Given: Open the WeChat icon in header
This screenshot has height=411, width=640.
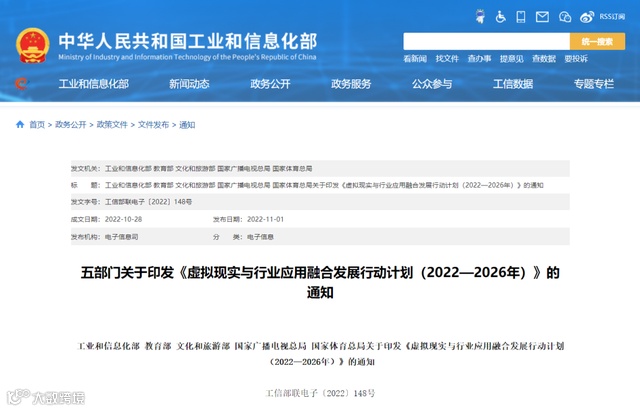Looking at the screenshot, I should coord(565,17).
